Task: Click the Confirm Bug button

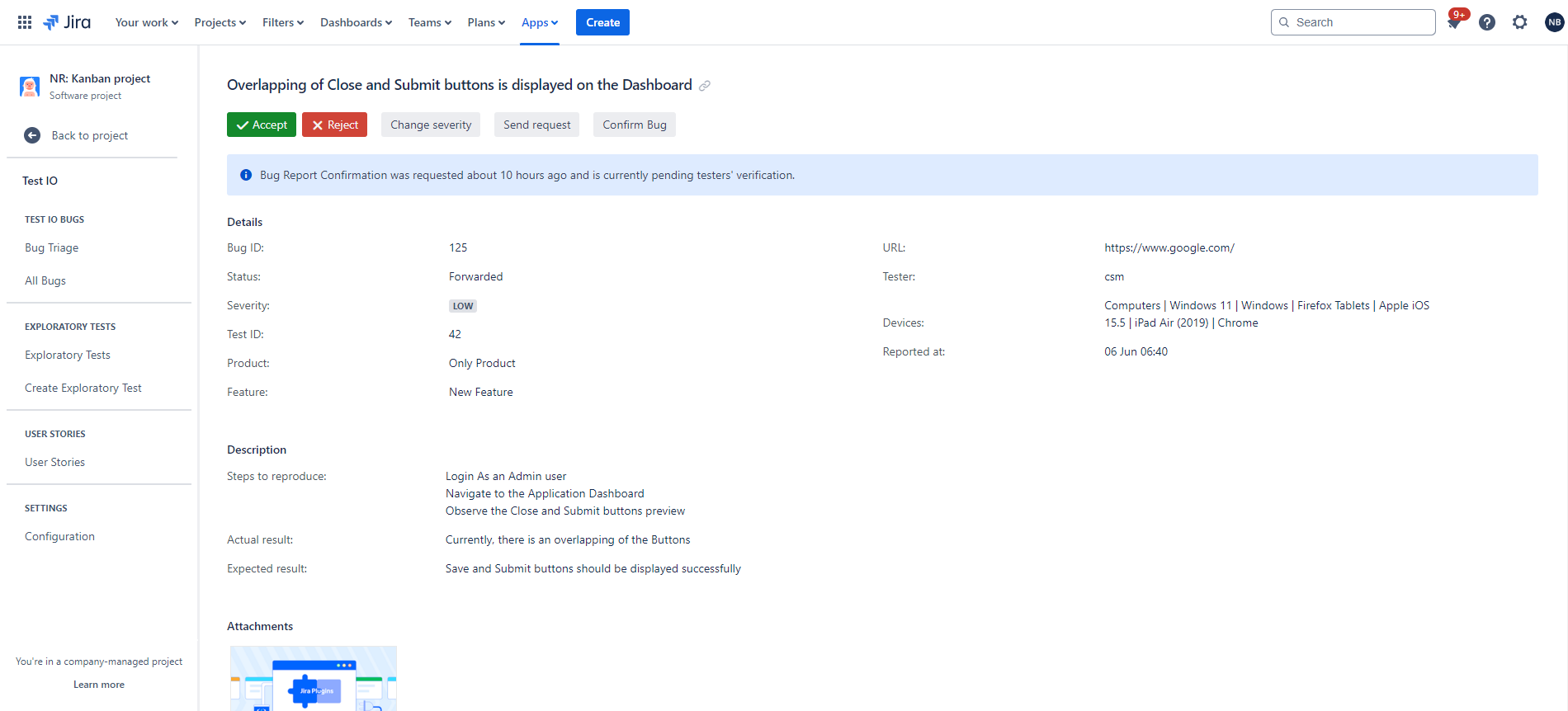Action: 635,125
